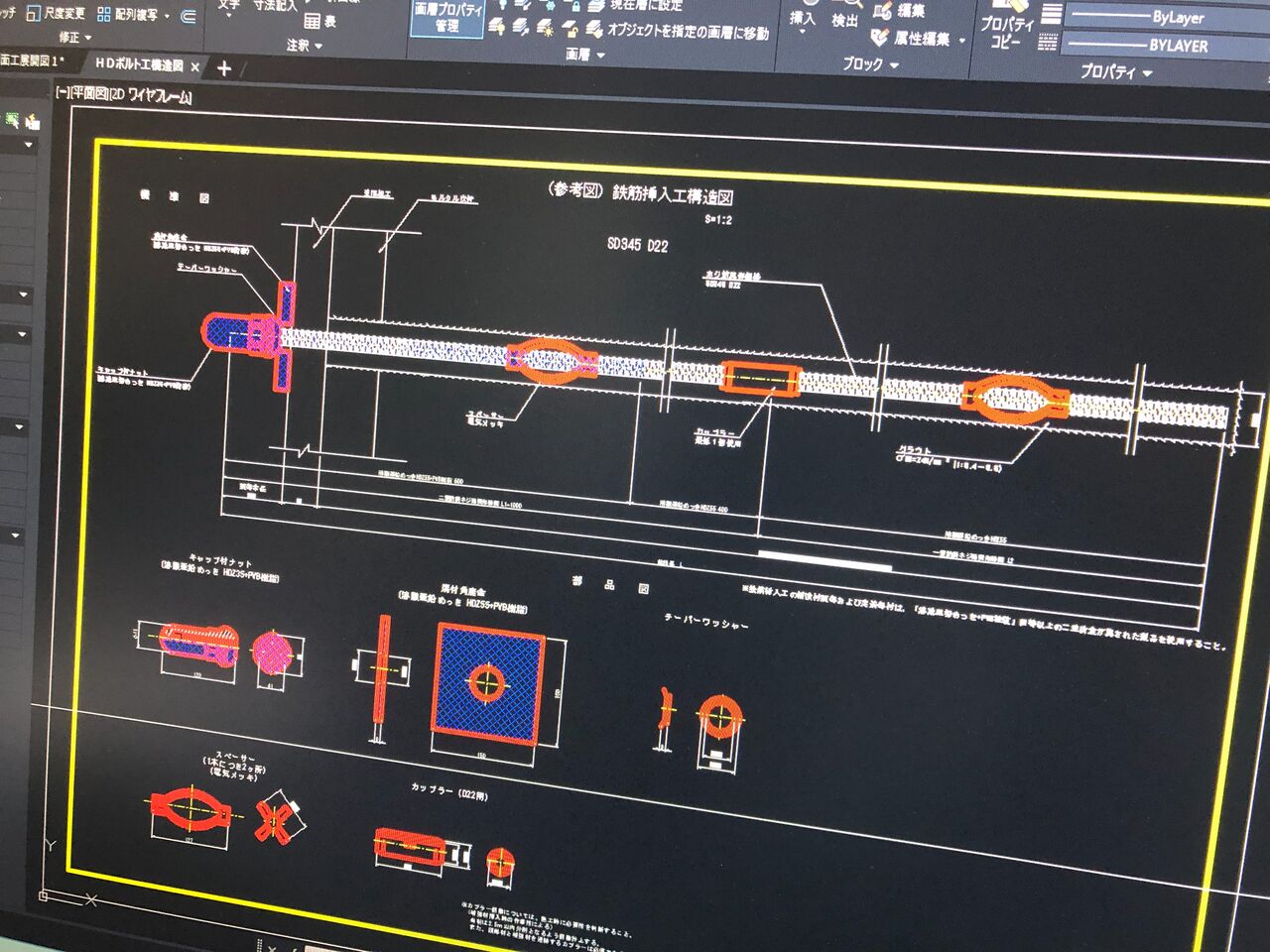
Task: Open the BYLAYER linetype dropdown
Action: click(1165, 46)
